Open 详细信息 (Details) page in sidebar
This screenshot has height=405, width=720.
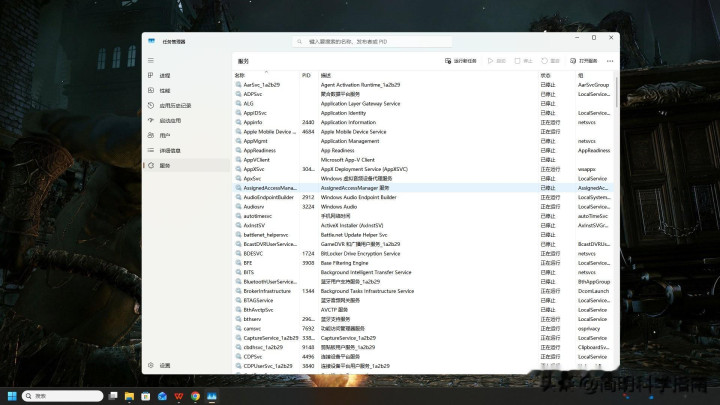[x=170, y=151]
